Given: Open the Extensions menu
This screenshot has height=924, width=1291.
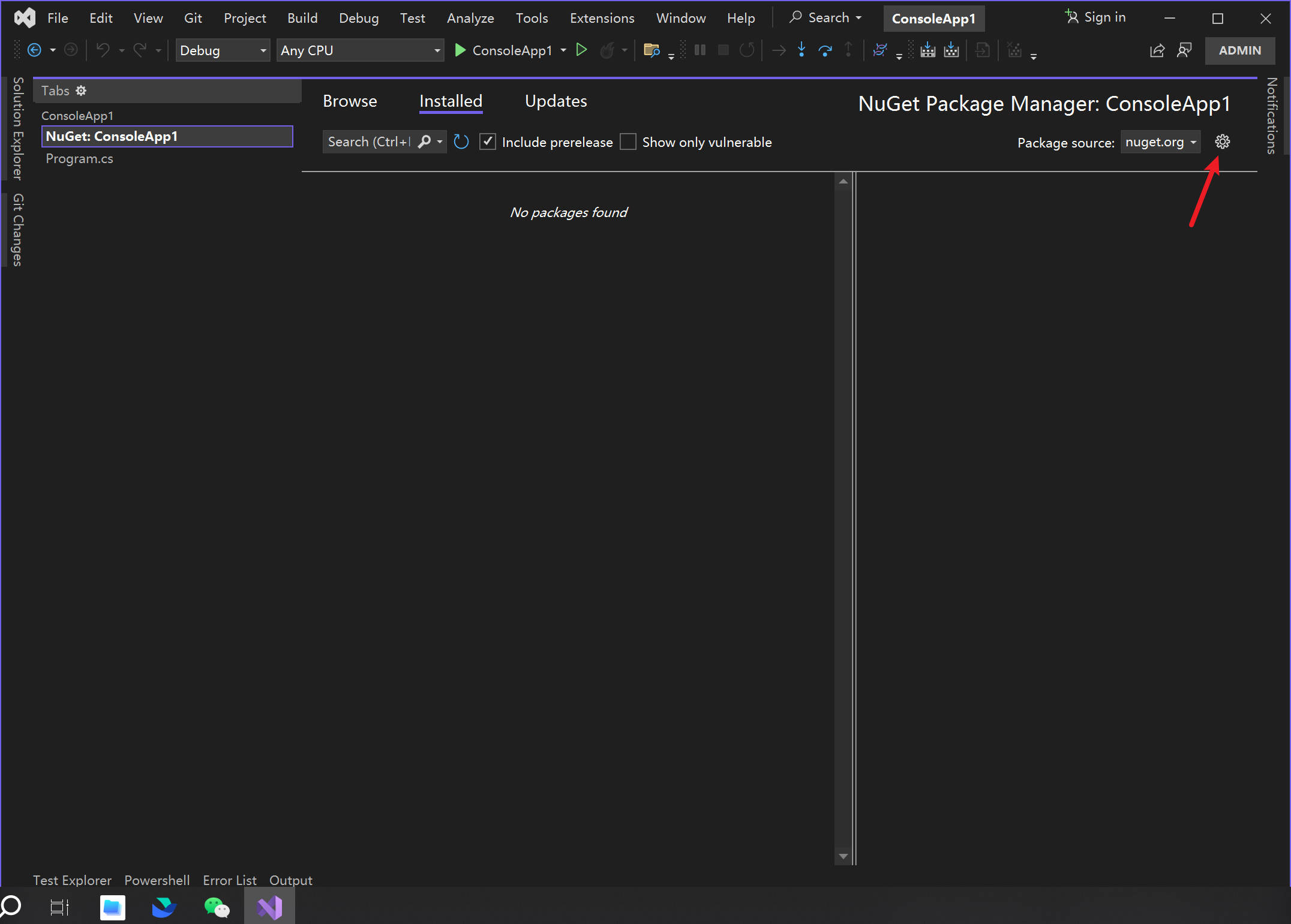Looking at the screenshot, I should pyautogui.click(x=602, y=18).
